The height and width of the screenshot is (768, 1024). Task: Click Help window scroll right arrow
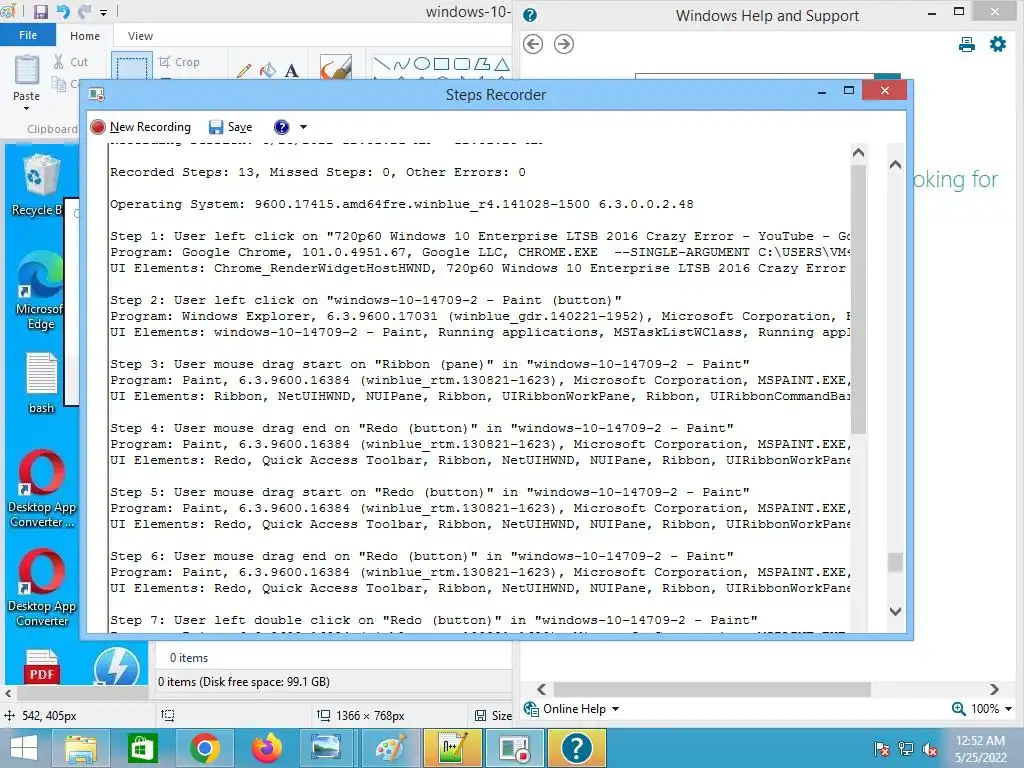(x=994, y=689)
